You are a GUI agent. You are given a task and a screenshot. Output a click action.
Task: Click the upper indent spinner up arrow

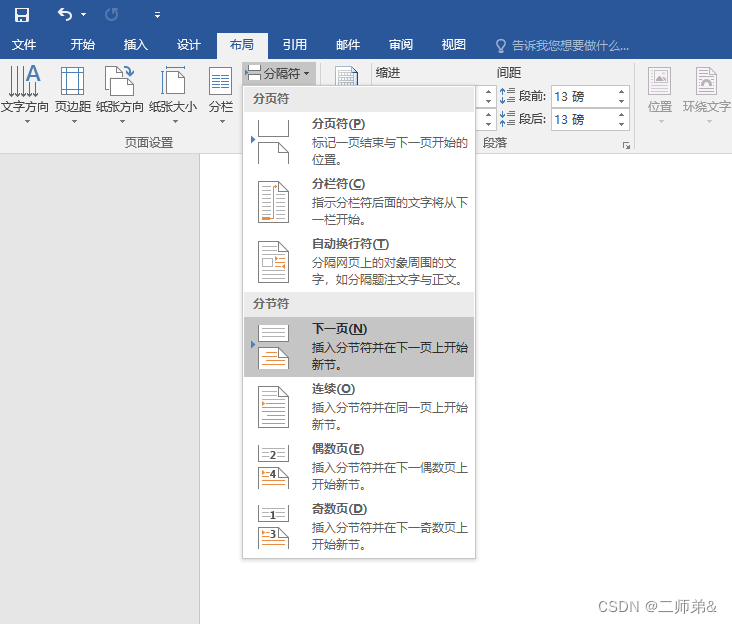point(488,91)
